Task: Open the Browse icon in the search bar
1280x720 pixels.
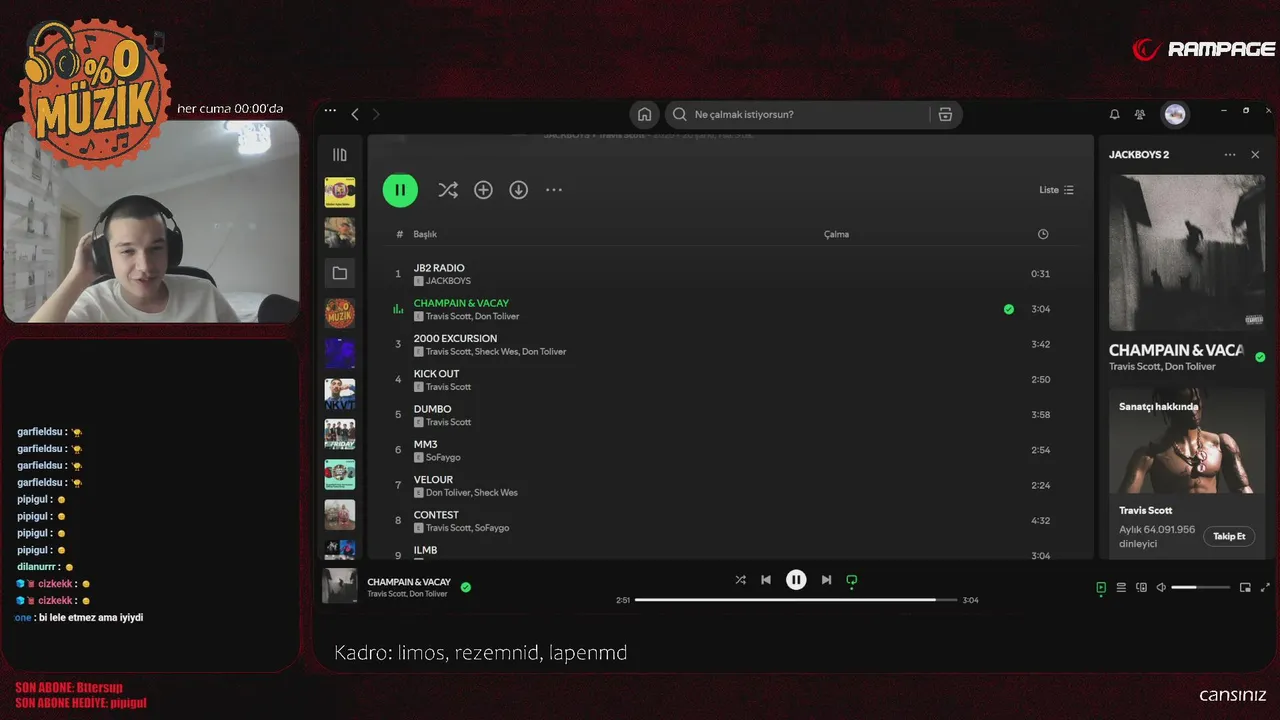Action: click(945, 114)
